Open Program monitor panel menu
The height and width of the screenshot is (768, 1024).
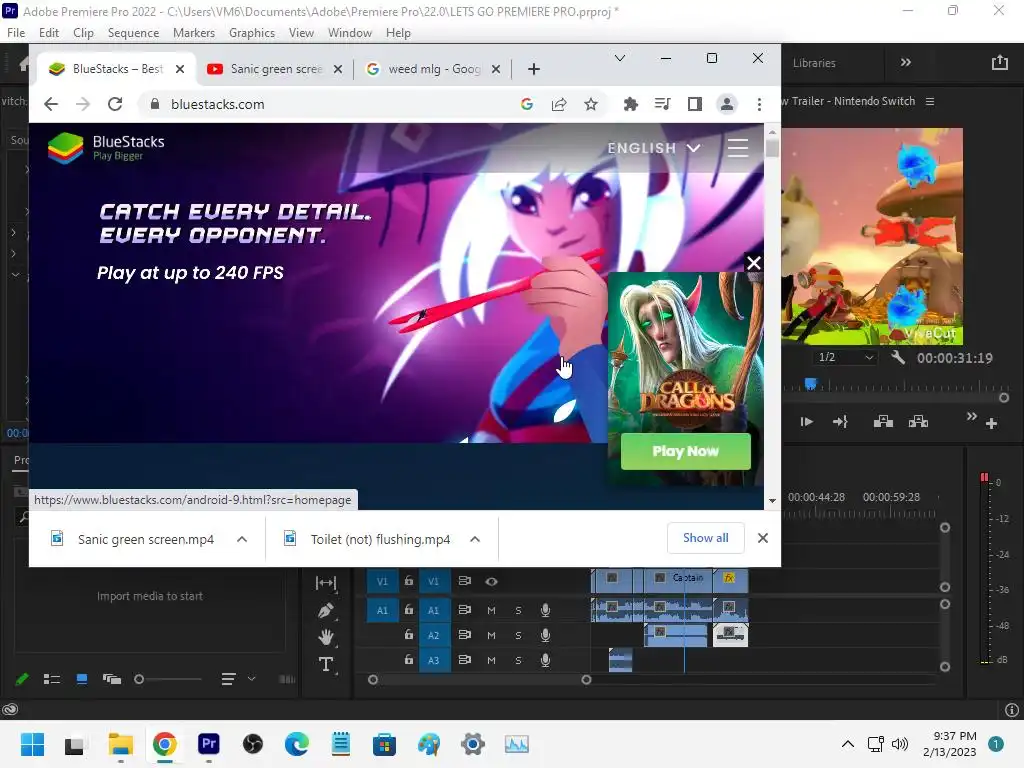click(x=930, y=102)
